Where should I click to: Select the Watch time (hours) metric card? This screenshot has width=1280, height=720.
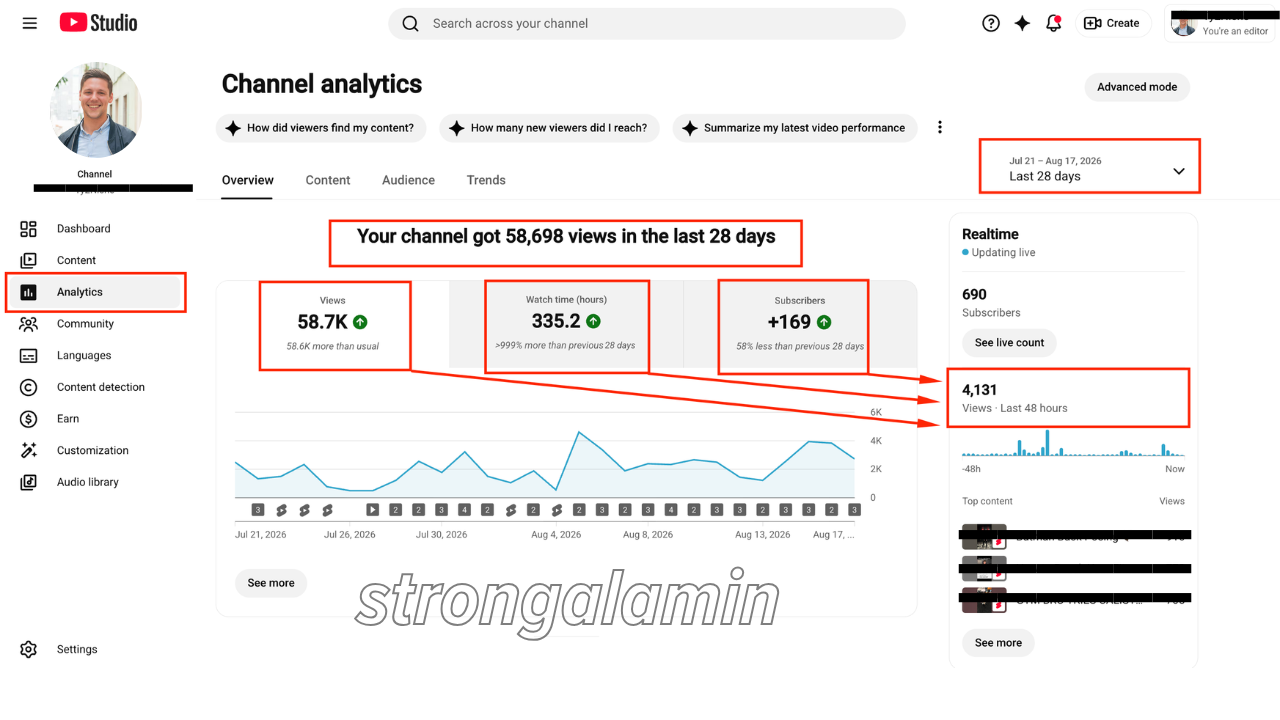tap(566, 324)
